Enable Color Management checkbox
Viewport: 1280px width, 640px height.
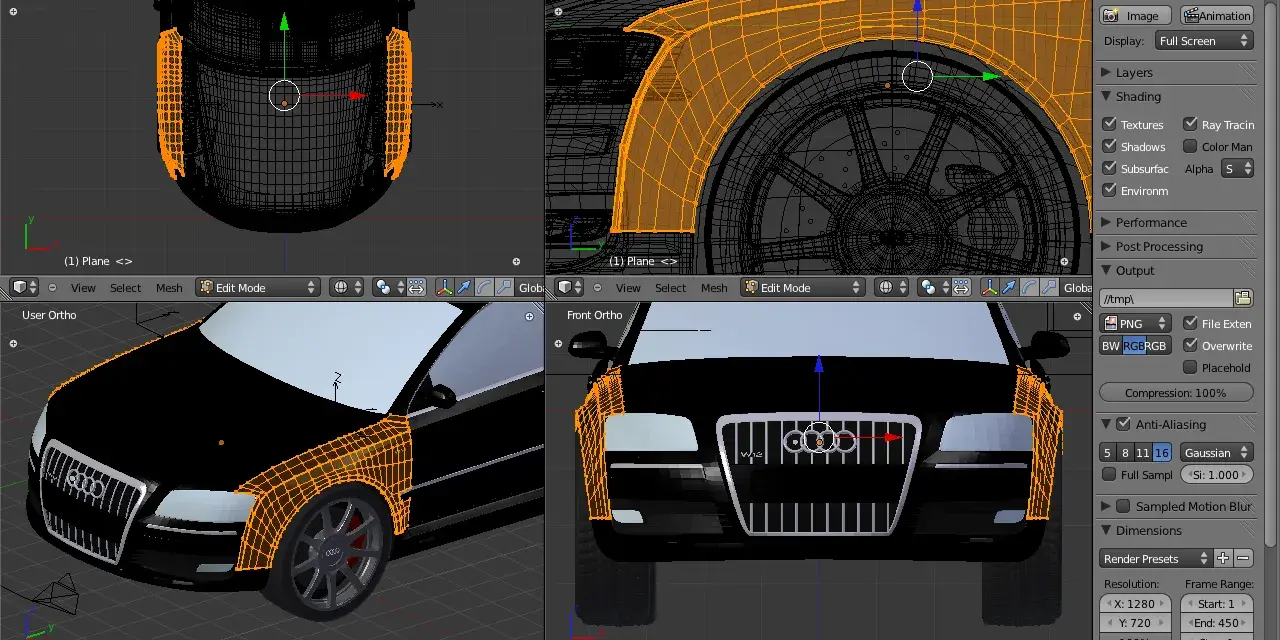pos(1190,146)
